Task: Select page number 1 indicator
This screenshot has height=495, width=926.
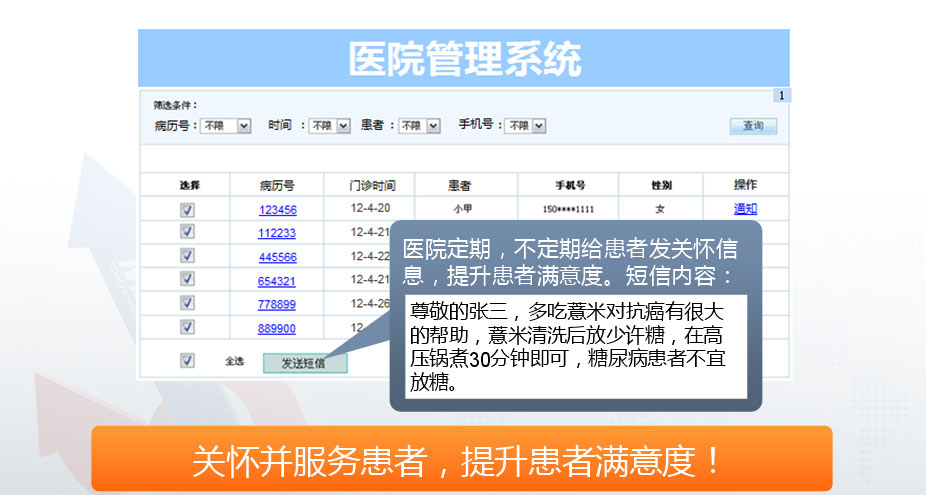Action: tap(781, 95)
